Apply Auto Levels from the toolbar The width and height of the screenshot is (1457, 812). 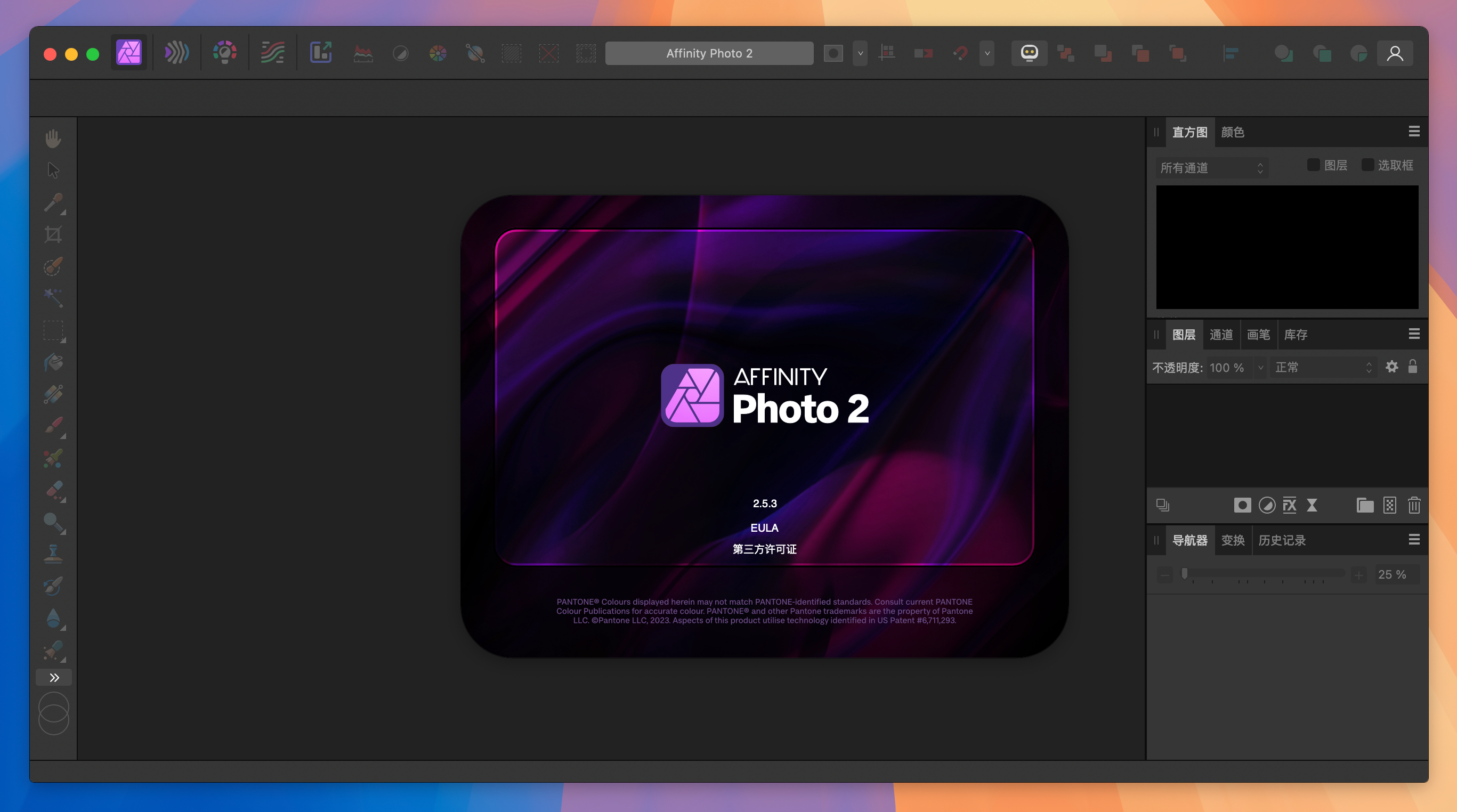(x=363, y=54)
